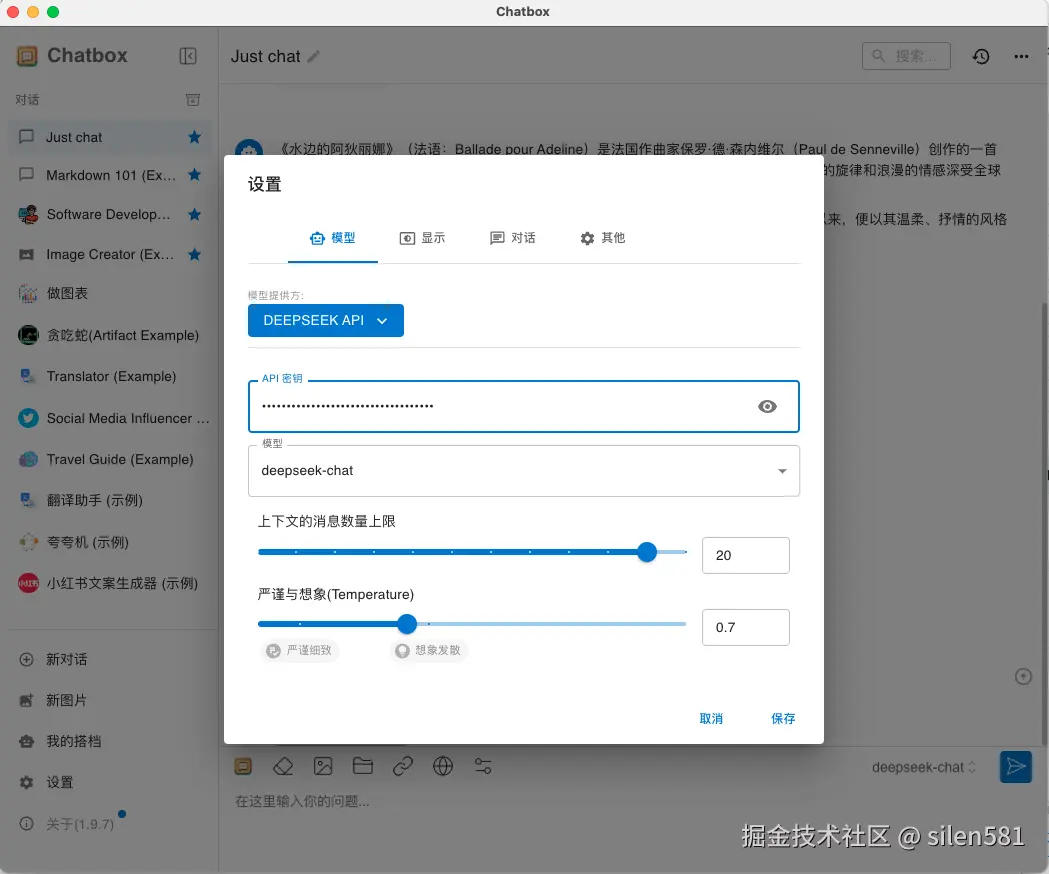
Task: Click 取消 to cancel settings
Action: 710,719
